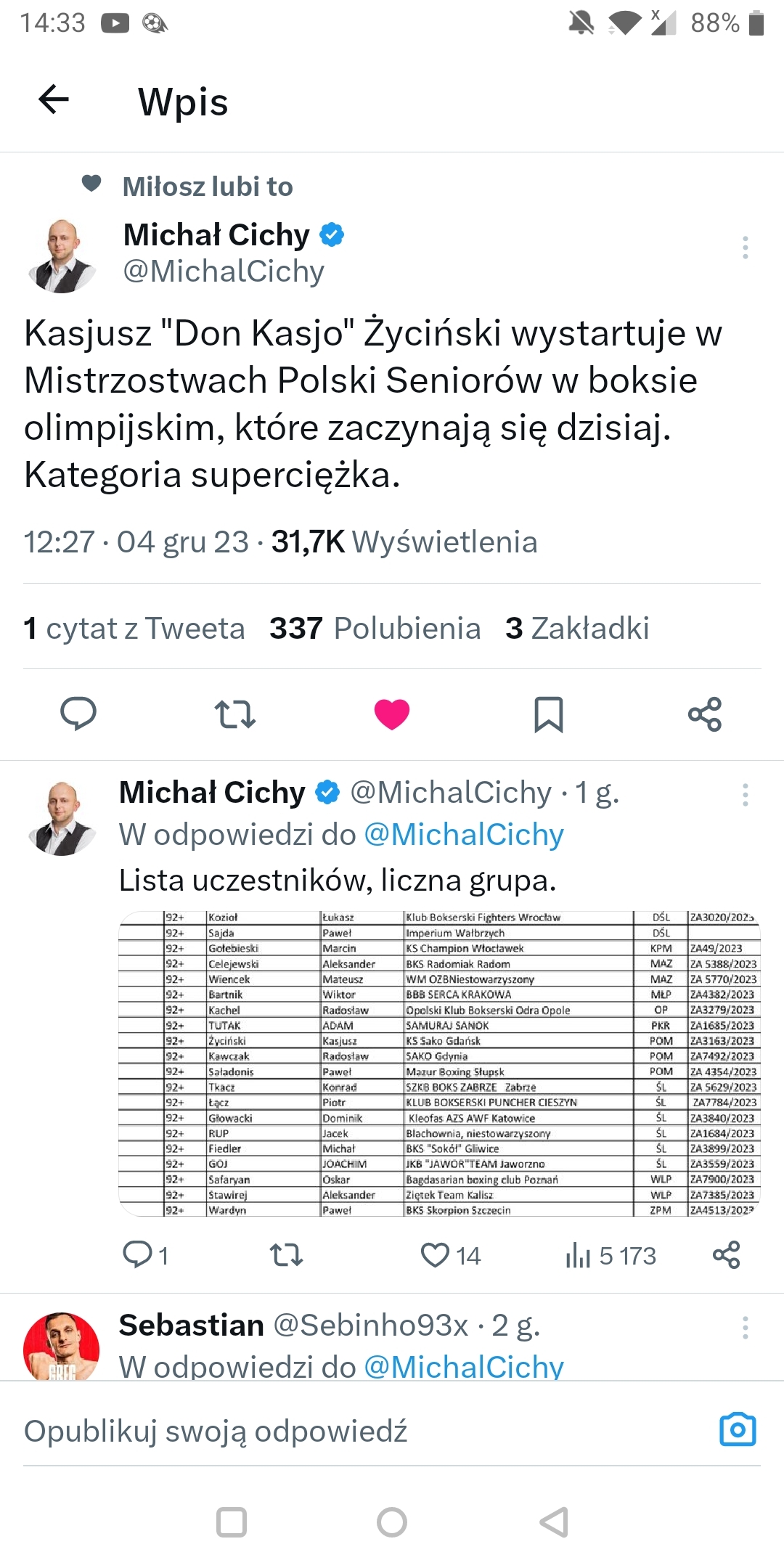Open more options on Sebastian's reply

[745, 1328]
